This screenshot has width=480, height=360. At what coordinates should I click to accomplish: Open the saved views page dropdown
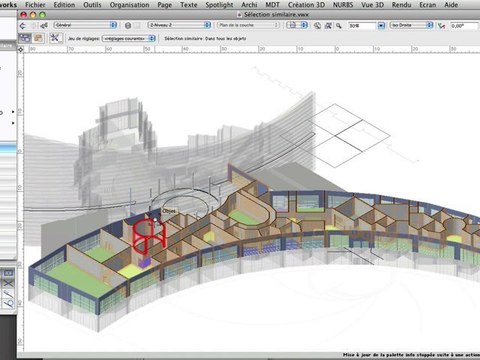point(297,25)
